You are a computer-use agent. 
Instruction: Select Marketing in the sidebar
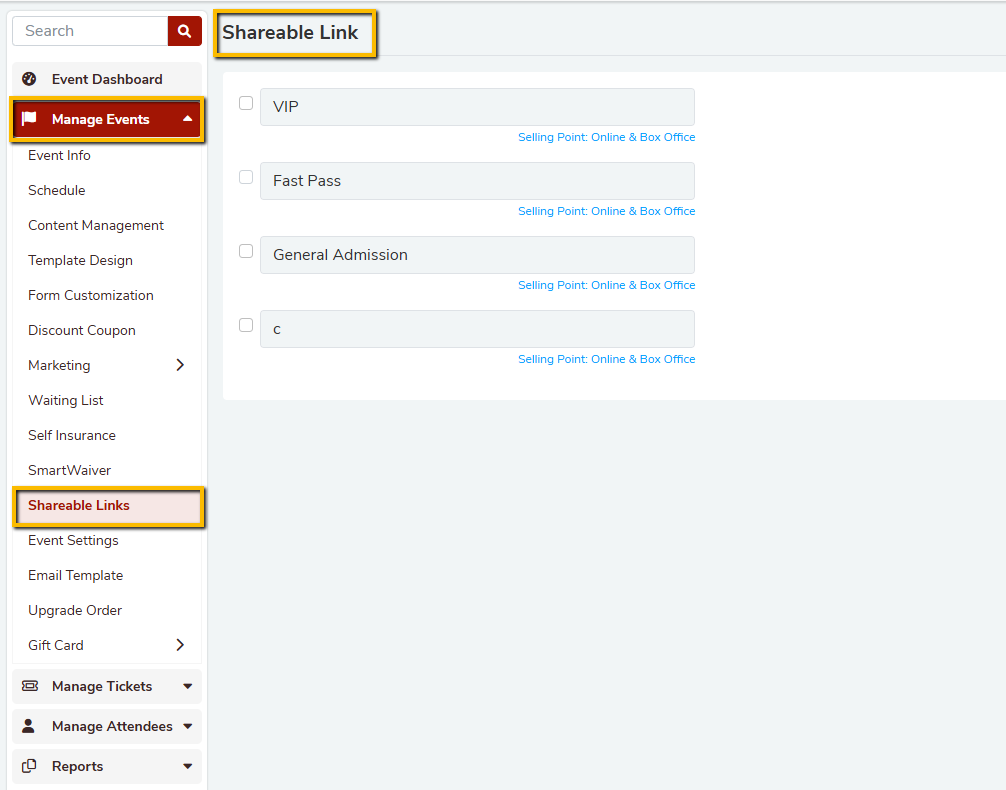coord(59,365)
